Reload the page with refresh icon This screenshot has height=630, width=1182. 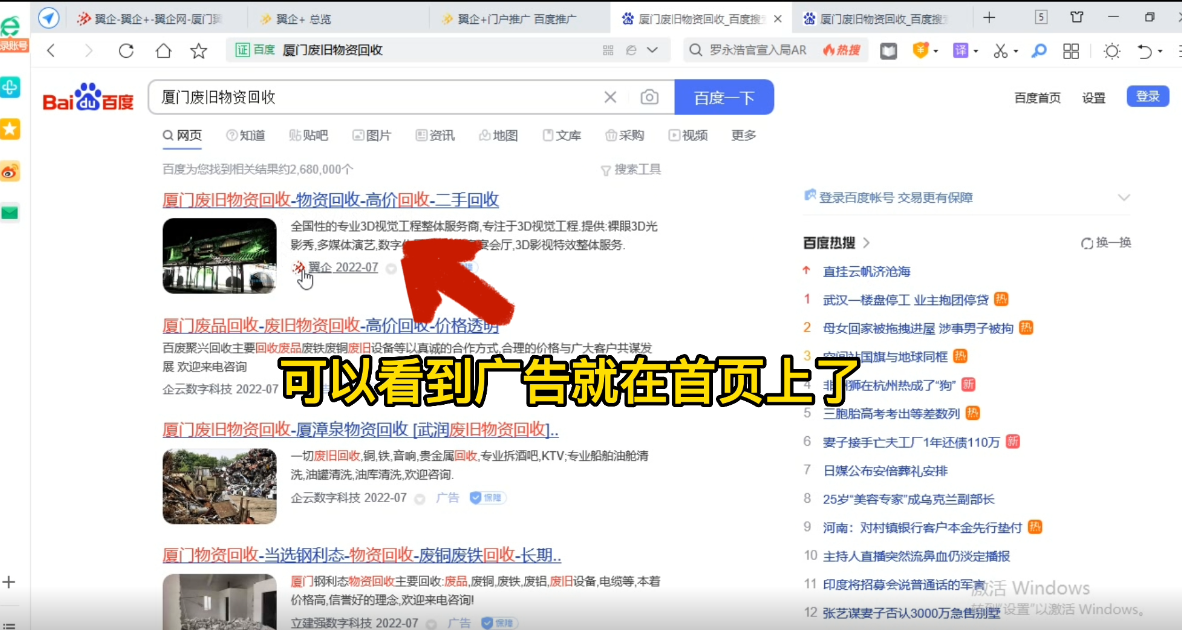coord(126,50)
